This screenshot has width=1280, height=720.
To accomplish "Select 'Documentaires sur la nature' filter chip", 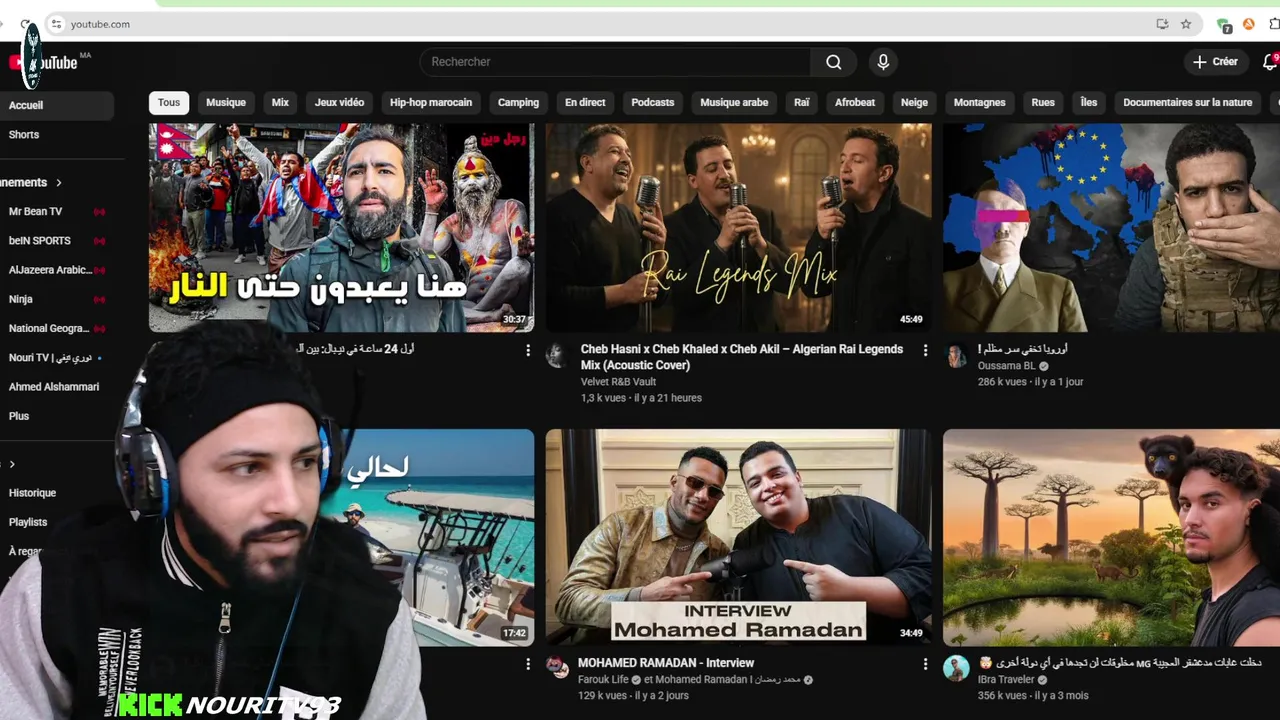I will pyautogui.click(x=1187, y=102).
